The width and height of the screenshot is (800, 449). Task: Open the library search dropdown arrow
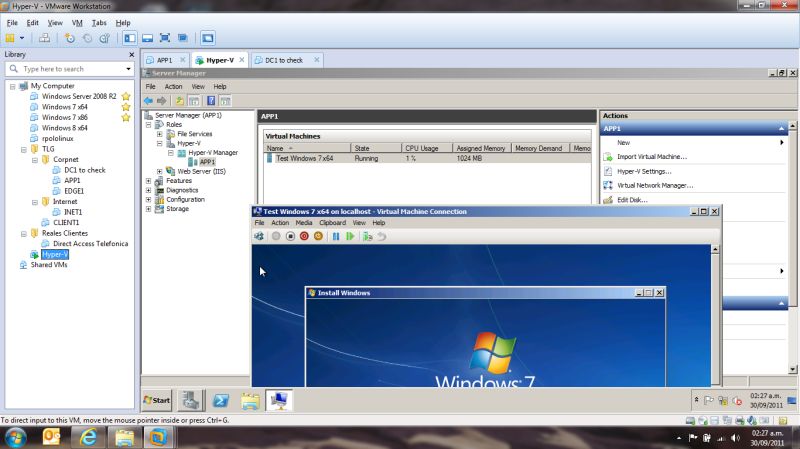tap(128, 69)
